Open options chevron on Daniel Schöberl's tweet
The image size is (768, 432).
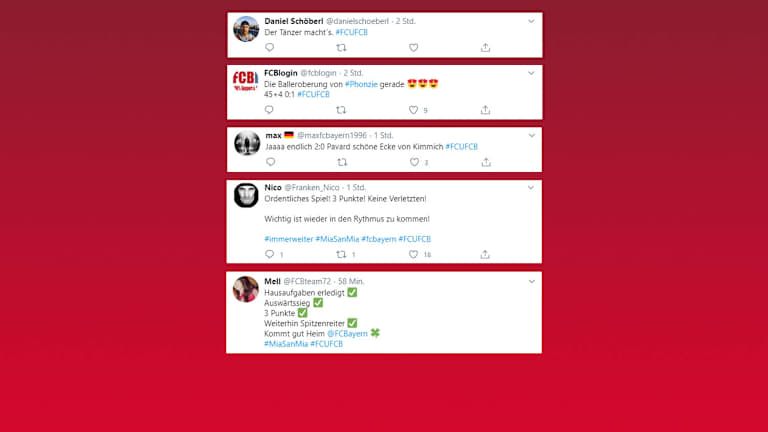(x=531, y=21)
